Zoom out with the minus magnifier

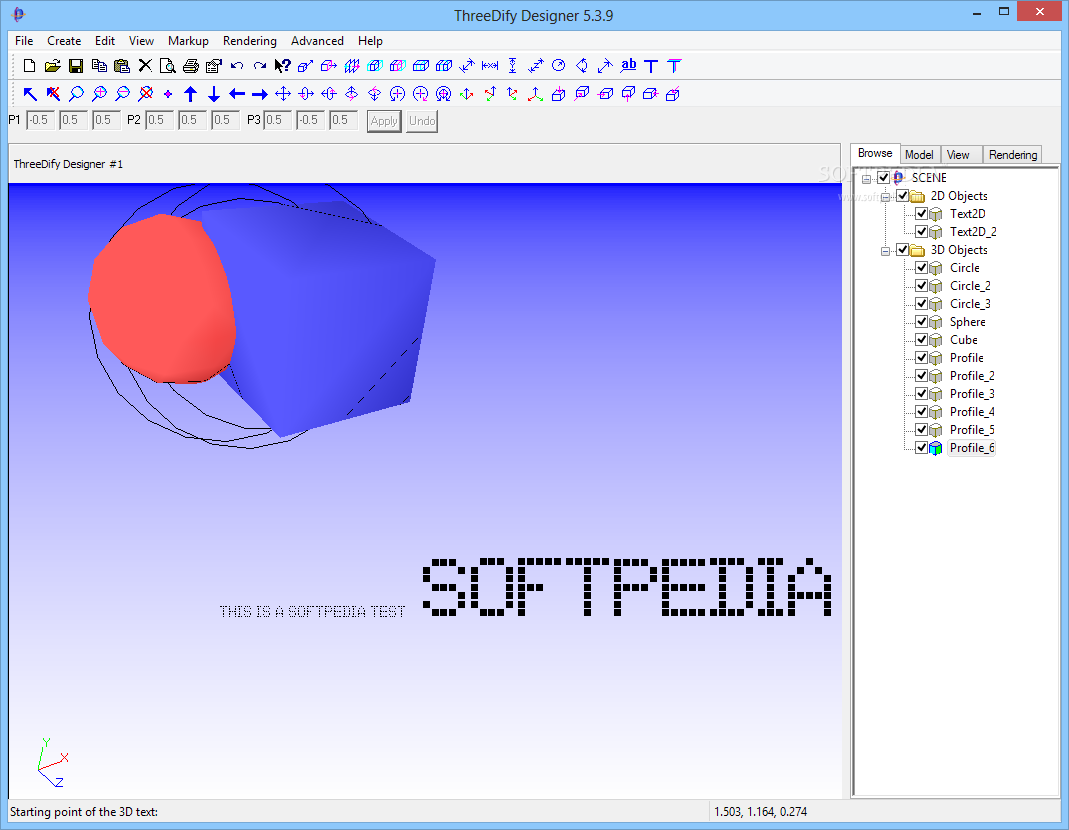pos(122,94)
